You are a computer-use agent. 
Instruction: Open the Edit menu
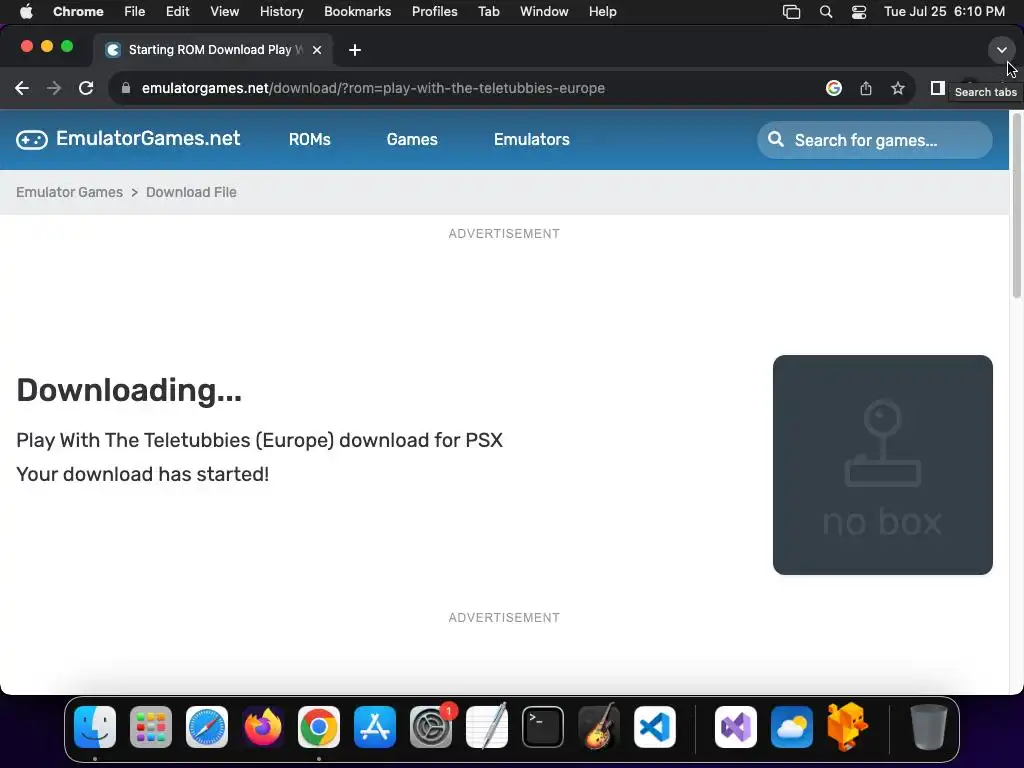[x=177, y=12]
